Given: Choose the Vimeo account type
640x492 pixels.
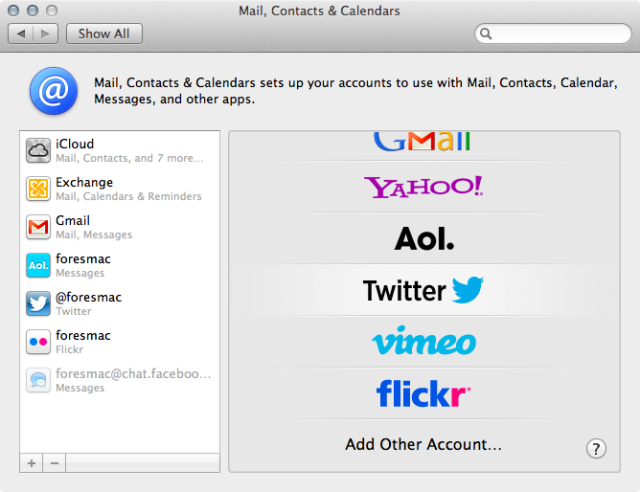Looking at the screenshot, I should click(x=424, y=341).
